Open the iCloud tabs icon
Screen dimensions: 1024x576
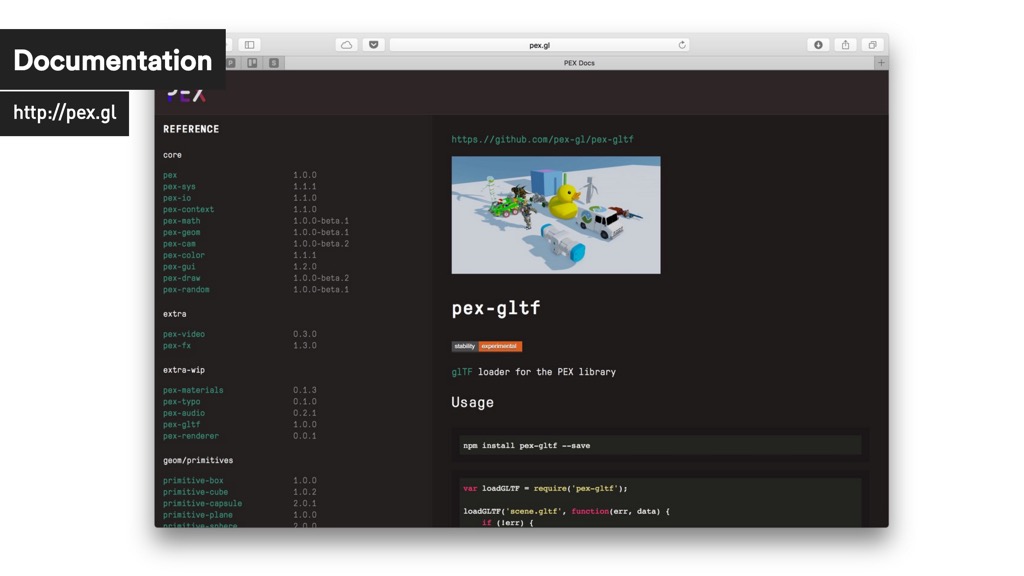347,45
